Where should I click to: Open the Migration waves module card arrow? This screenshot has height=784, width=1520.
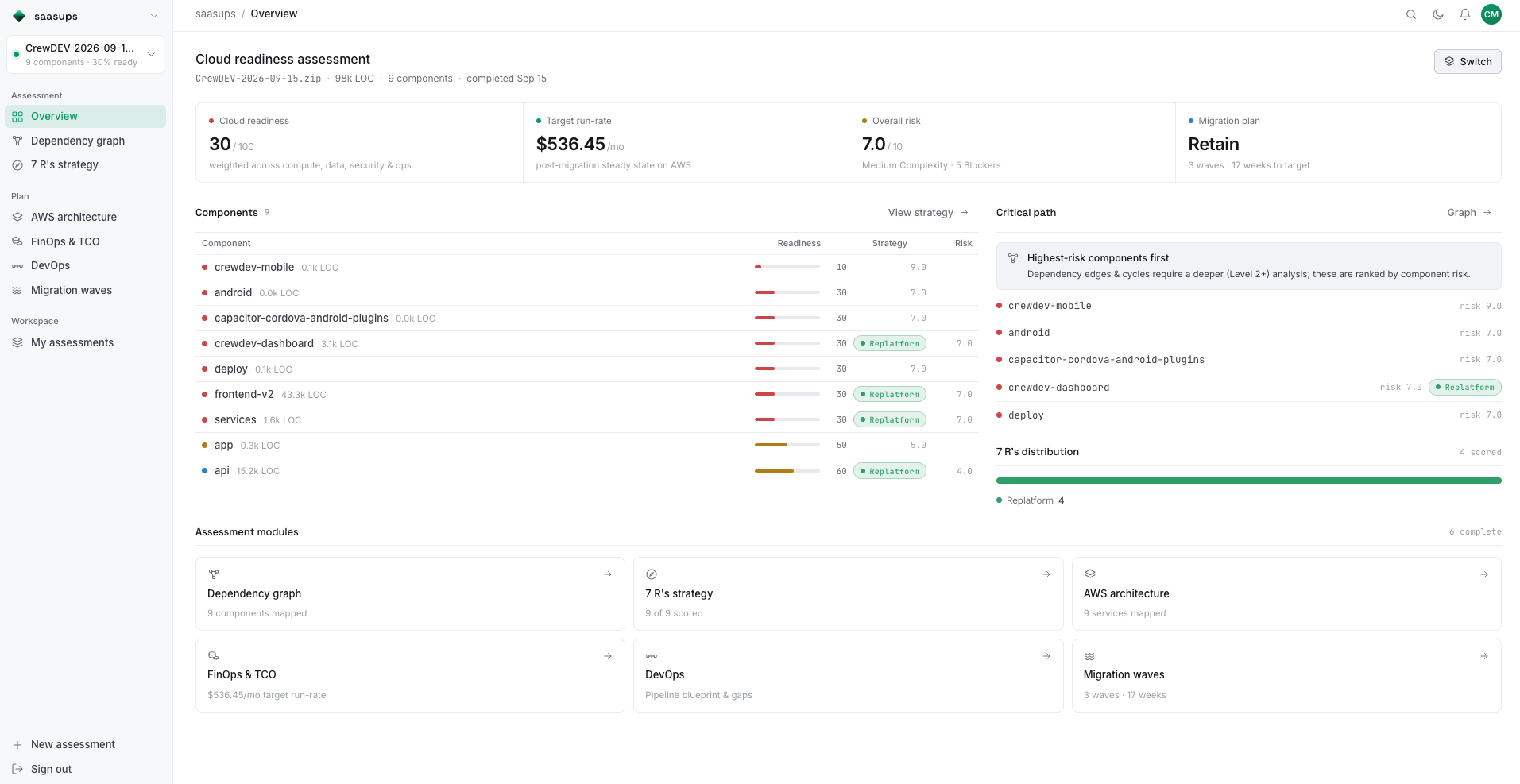(1484, 656)
